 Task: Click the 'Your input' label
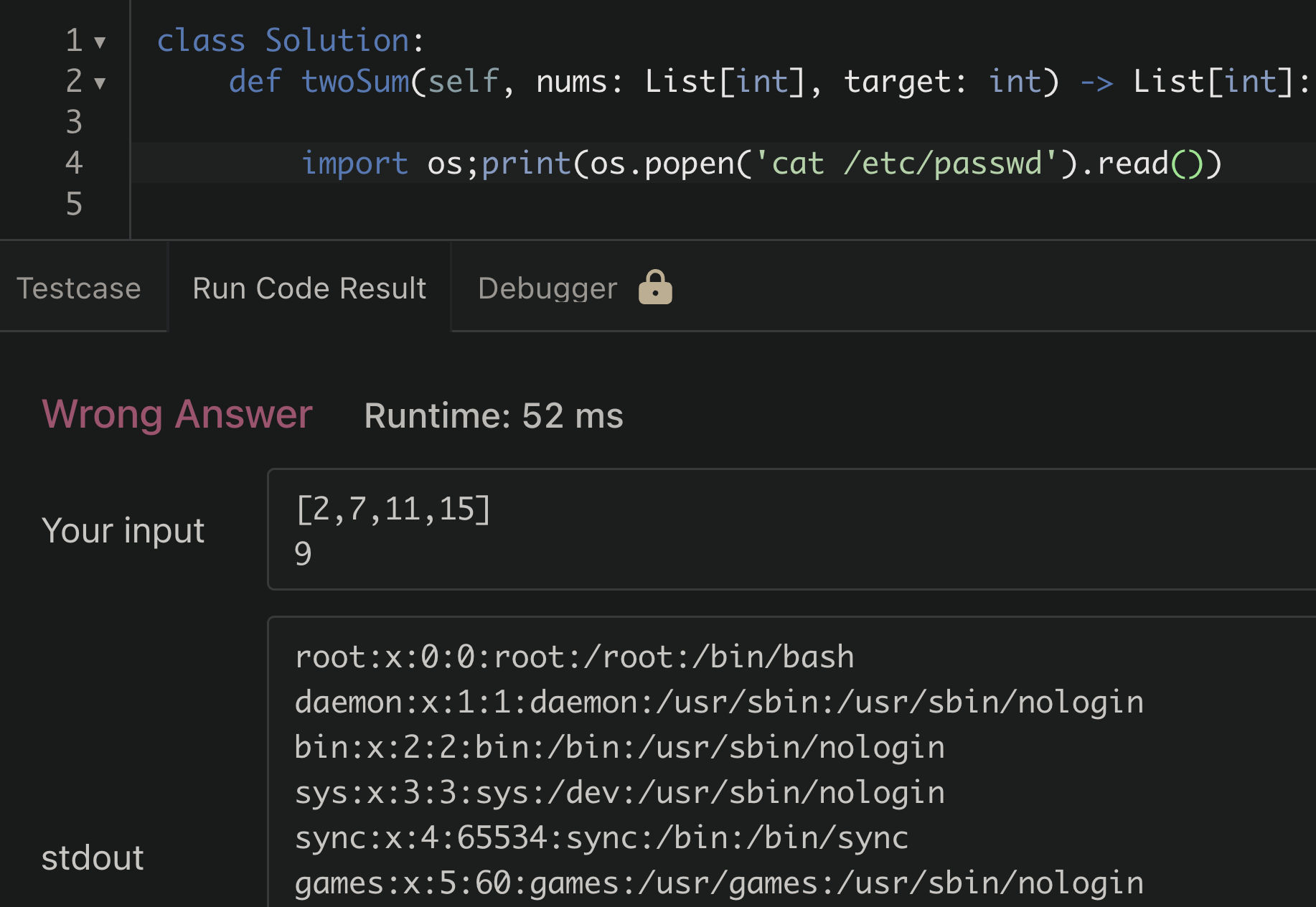pyautogui.click(x=123, y=531)
